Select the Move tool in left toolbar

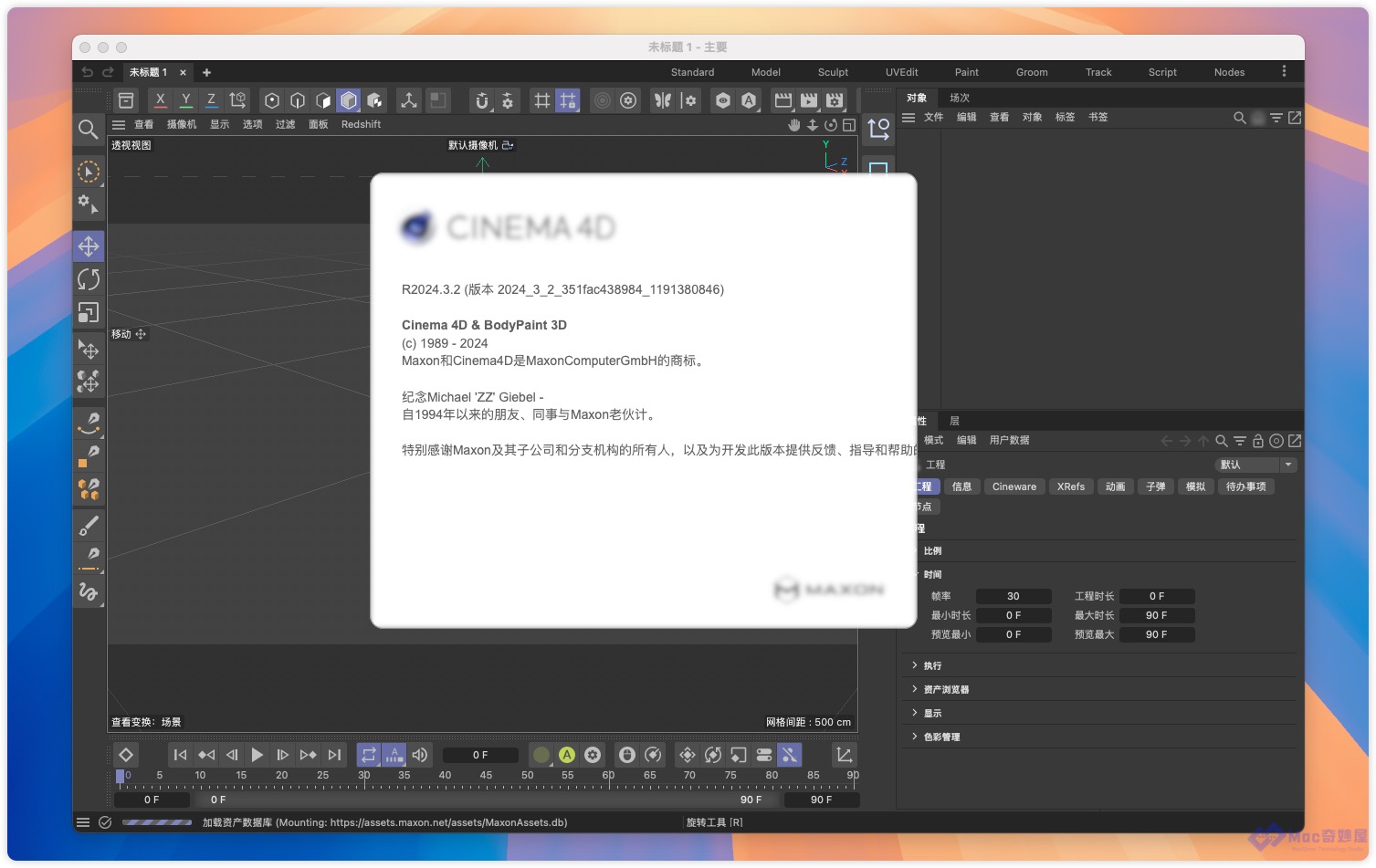point(89,246)
